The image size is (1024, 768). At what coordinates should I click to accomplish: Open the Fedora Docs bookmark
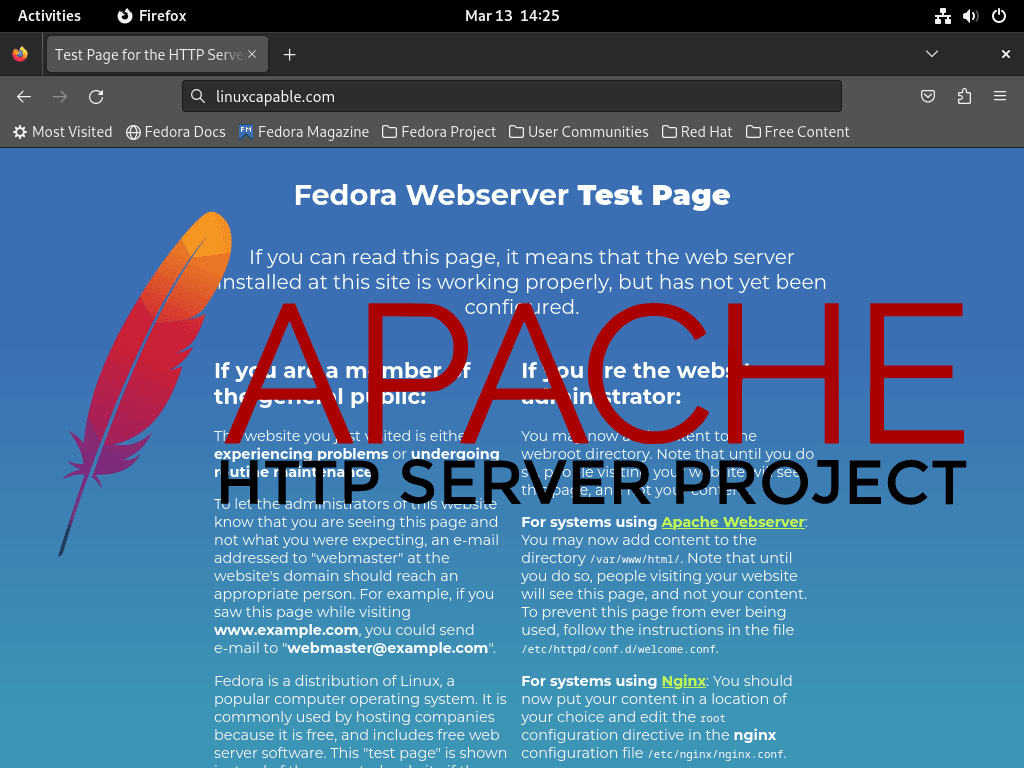point(176,132)
